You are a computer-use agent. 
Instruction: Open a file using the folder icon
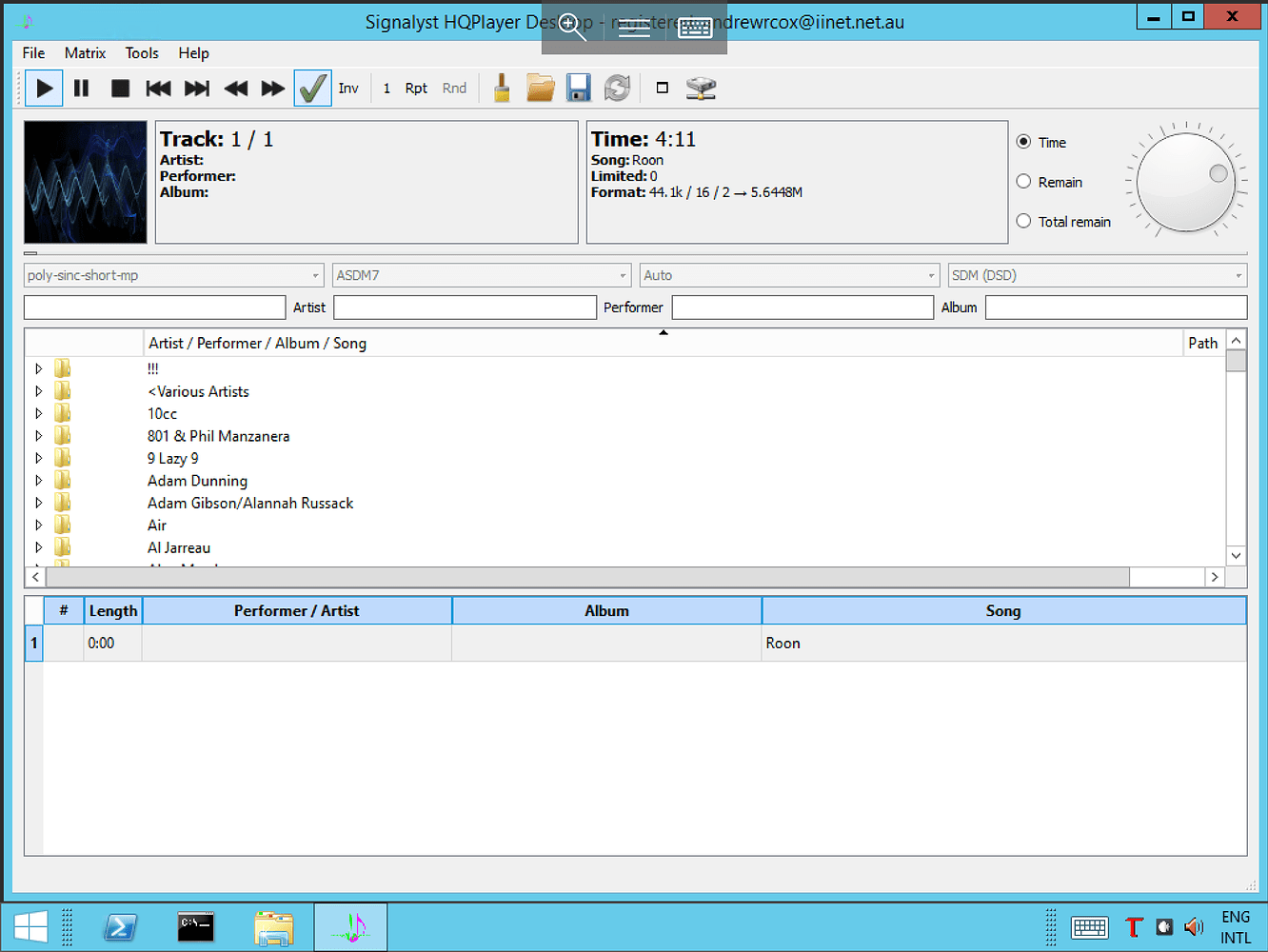[x=541, y=88]
